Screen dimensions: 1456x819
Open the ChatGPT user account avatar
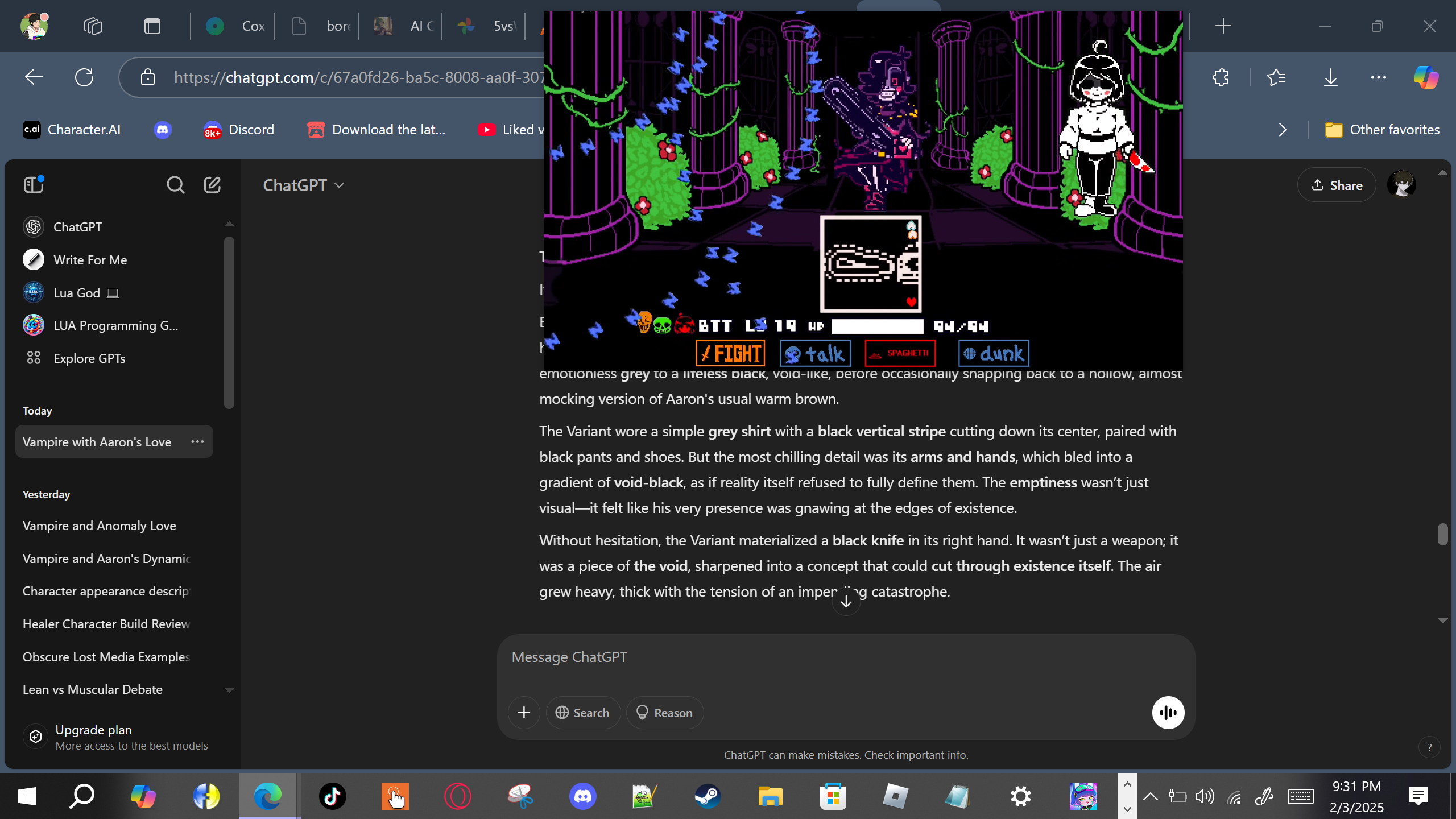pyautogui.click(x=1401, y=185)
